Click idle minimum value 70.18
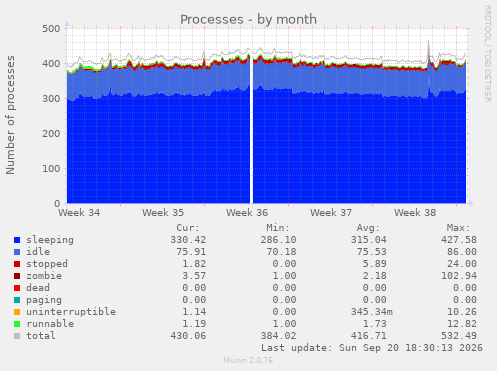Viewport: 497px width, 371px height. 281,252
